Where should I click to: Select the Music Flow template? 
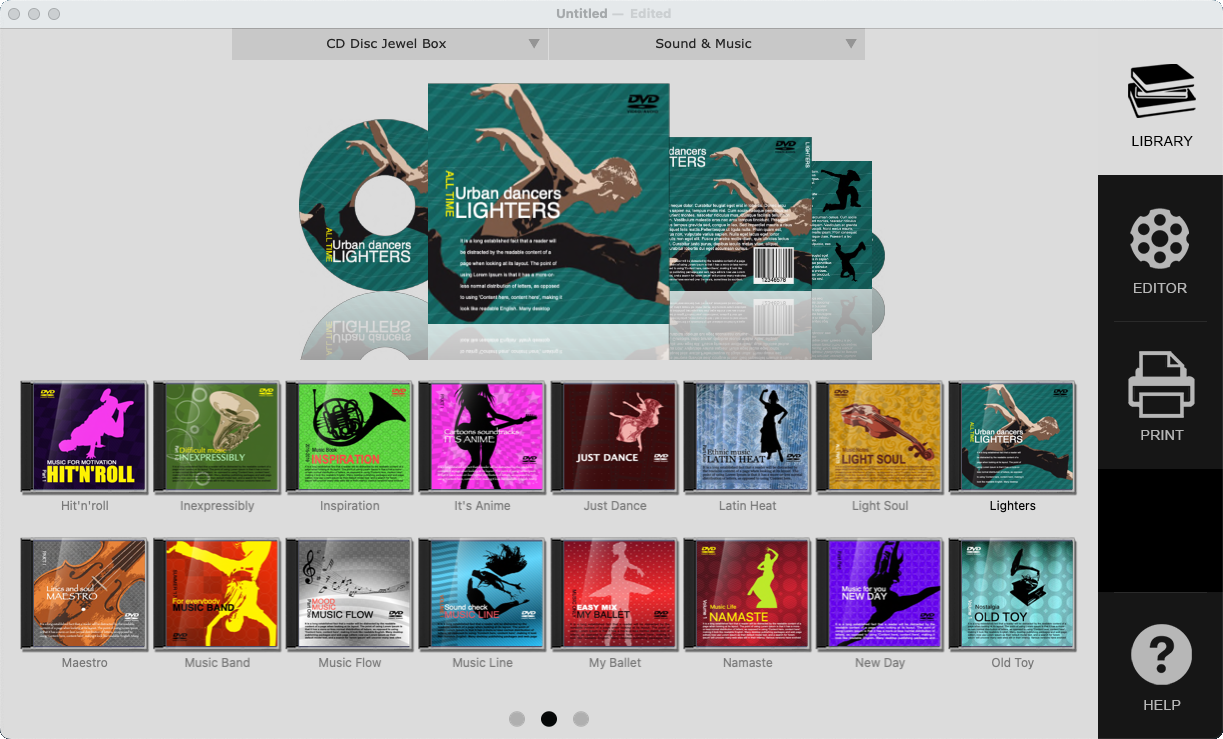(x=349, y=593)
